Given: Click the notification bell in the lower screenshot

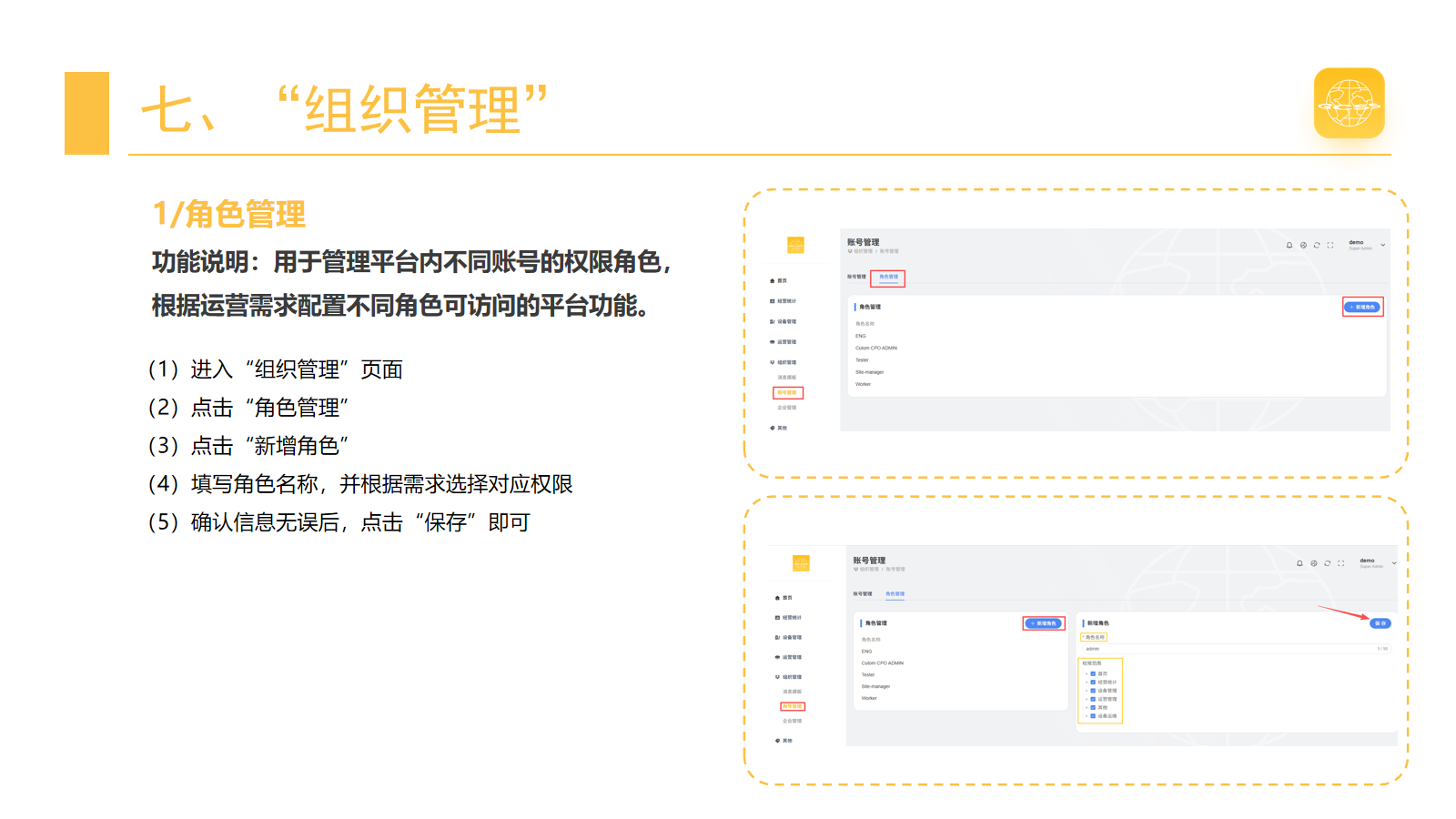Looking at the screenshot, I should click(1299, 563).
